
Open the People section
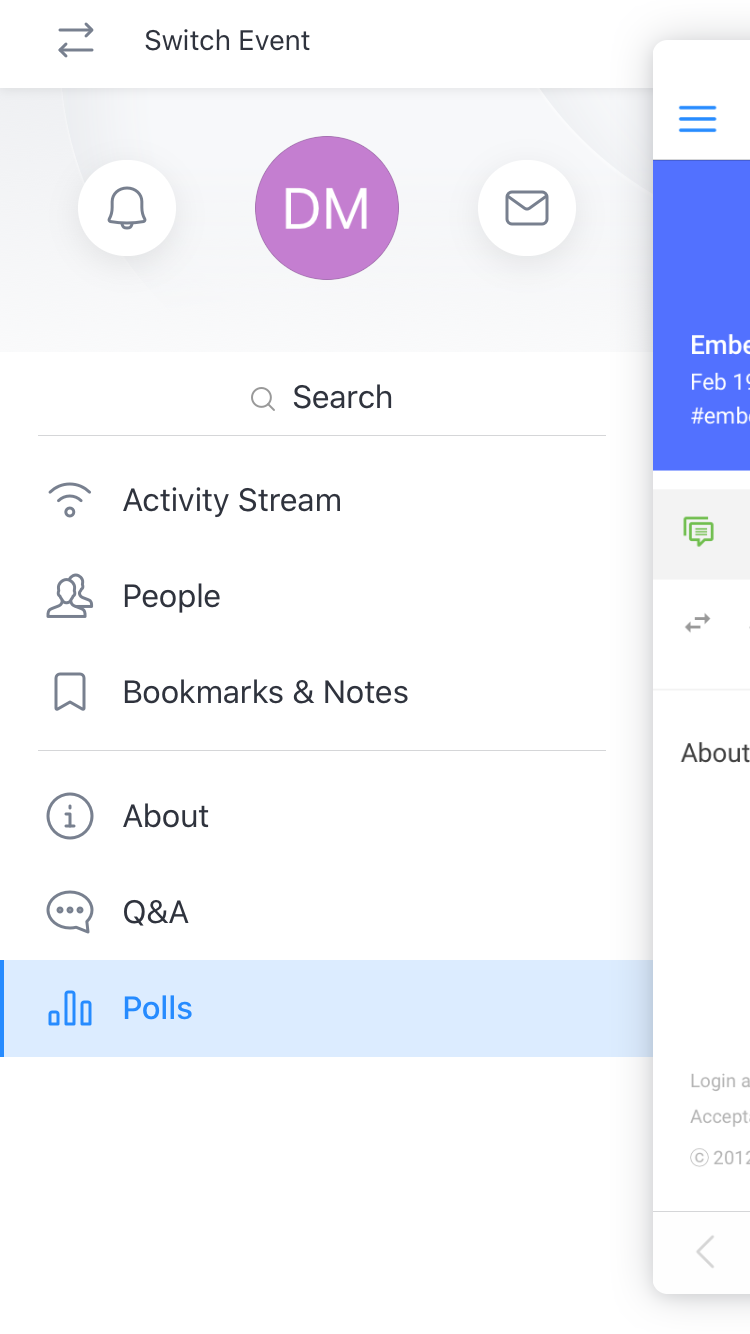click(x=326, y=596)
